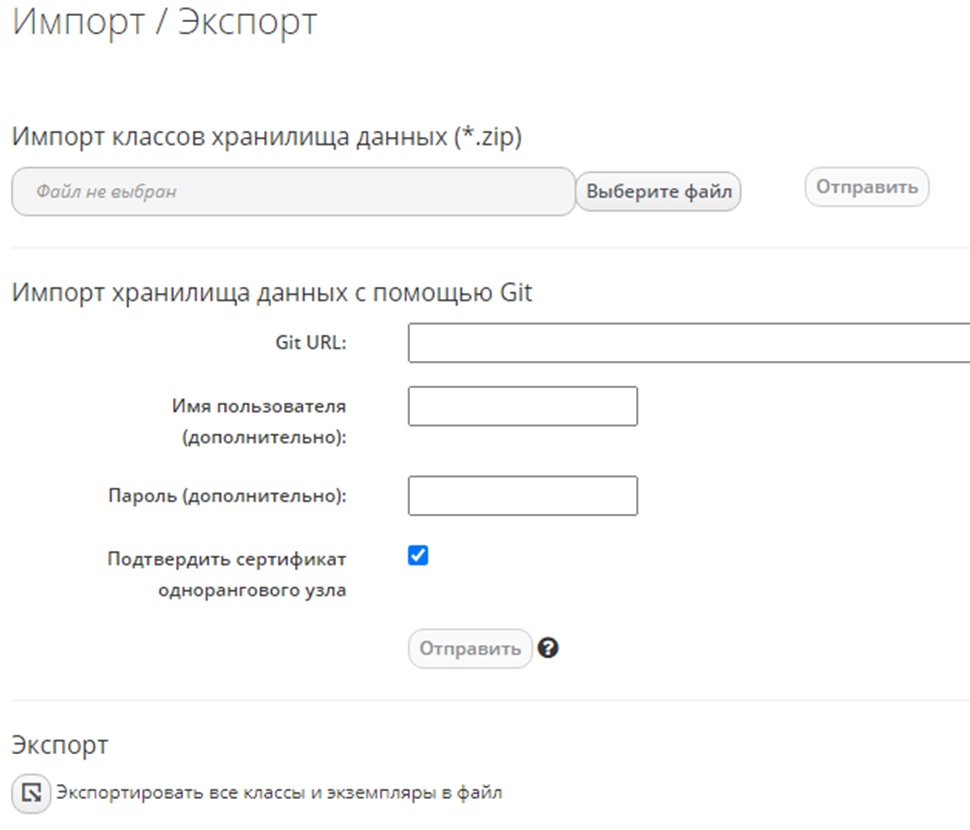
Task: Click the question mark help icon
Action: pos(547,648)
